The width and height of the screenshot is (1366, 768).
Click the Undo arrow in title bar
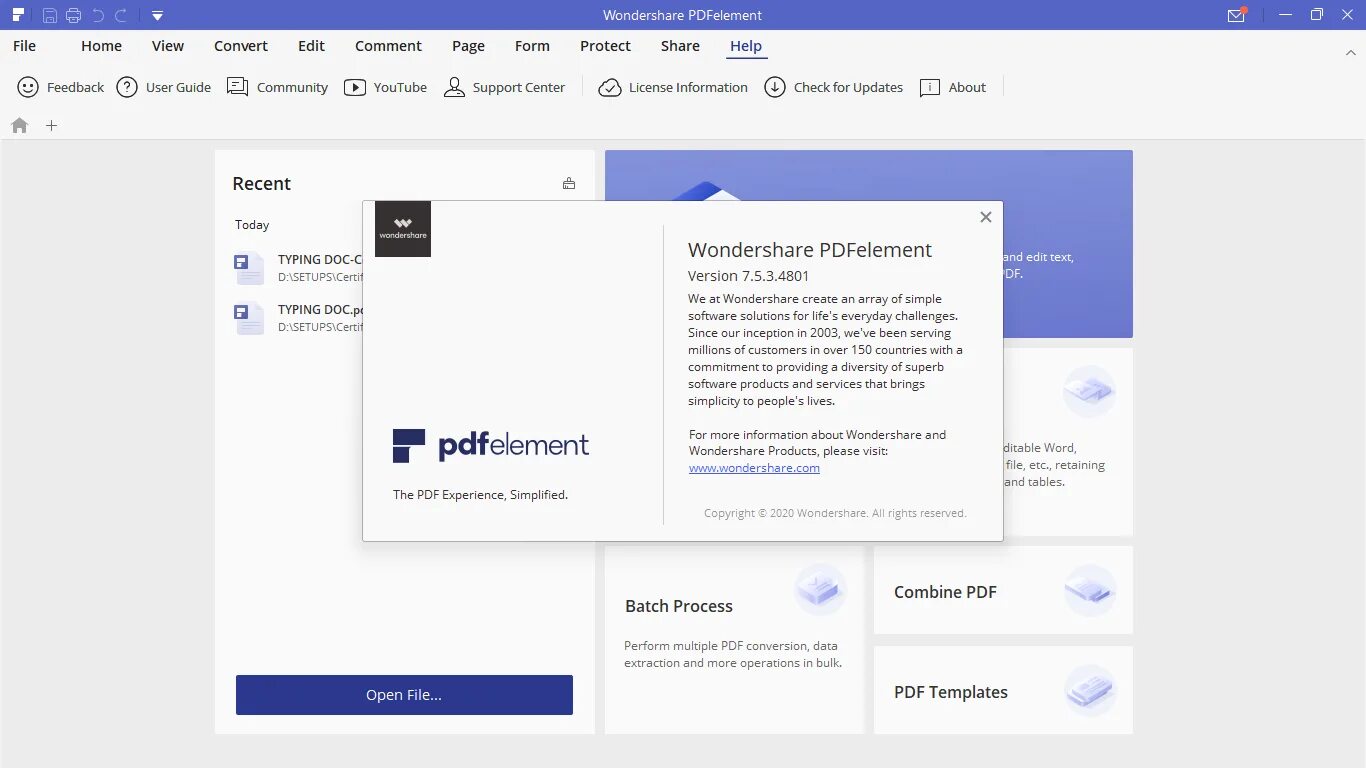pos(98,15)
